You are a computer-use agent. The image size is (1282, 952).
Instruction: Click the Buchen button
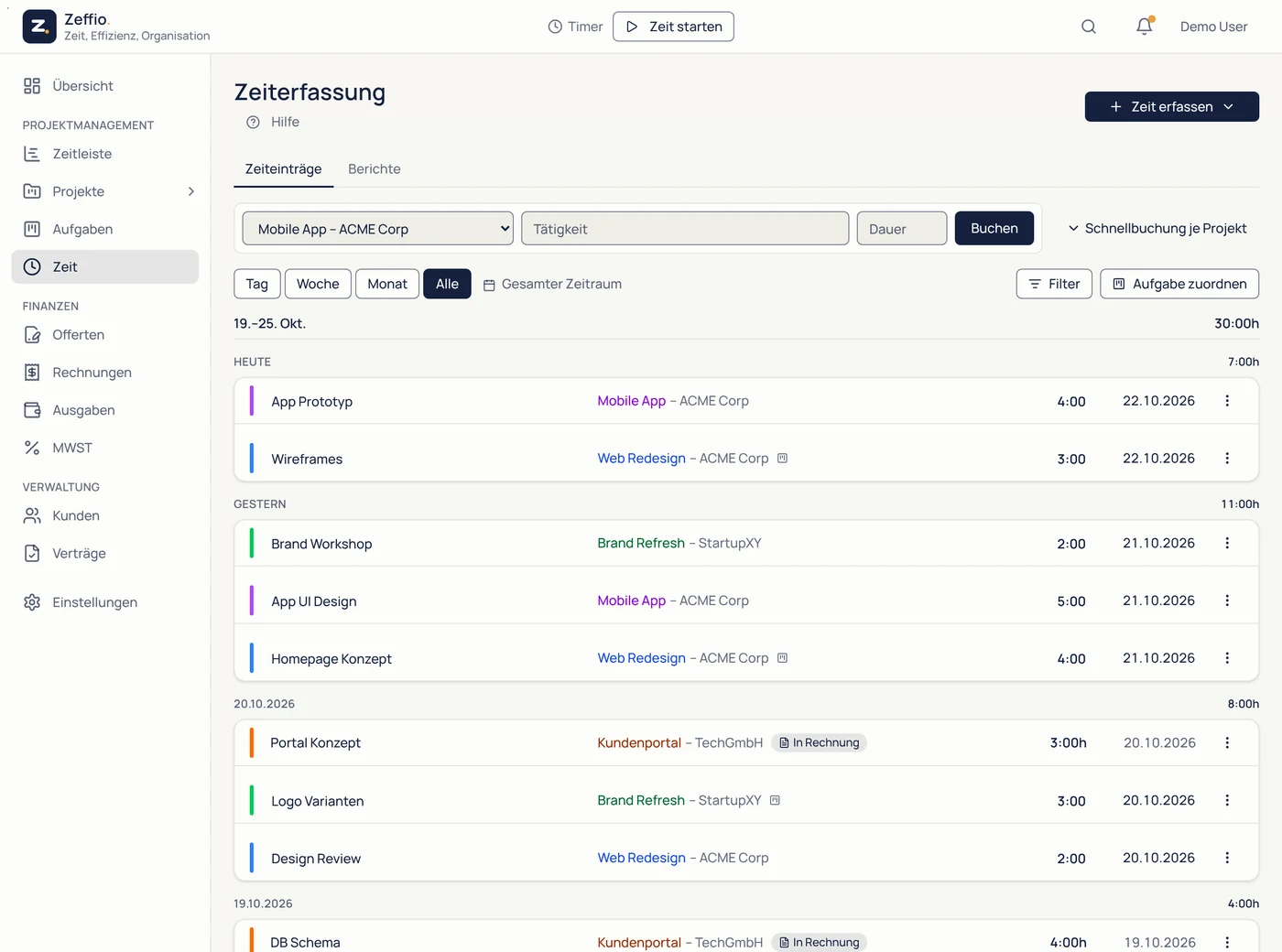pyautogui.click(x=994, y=229)
